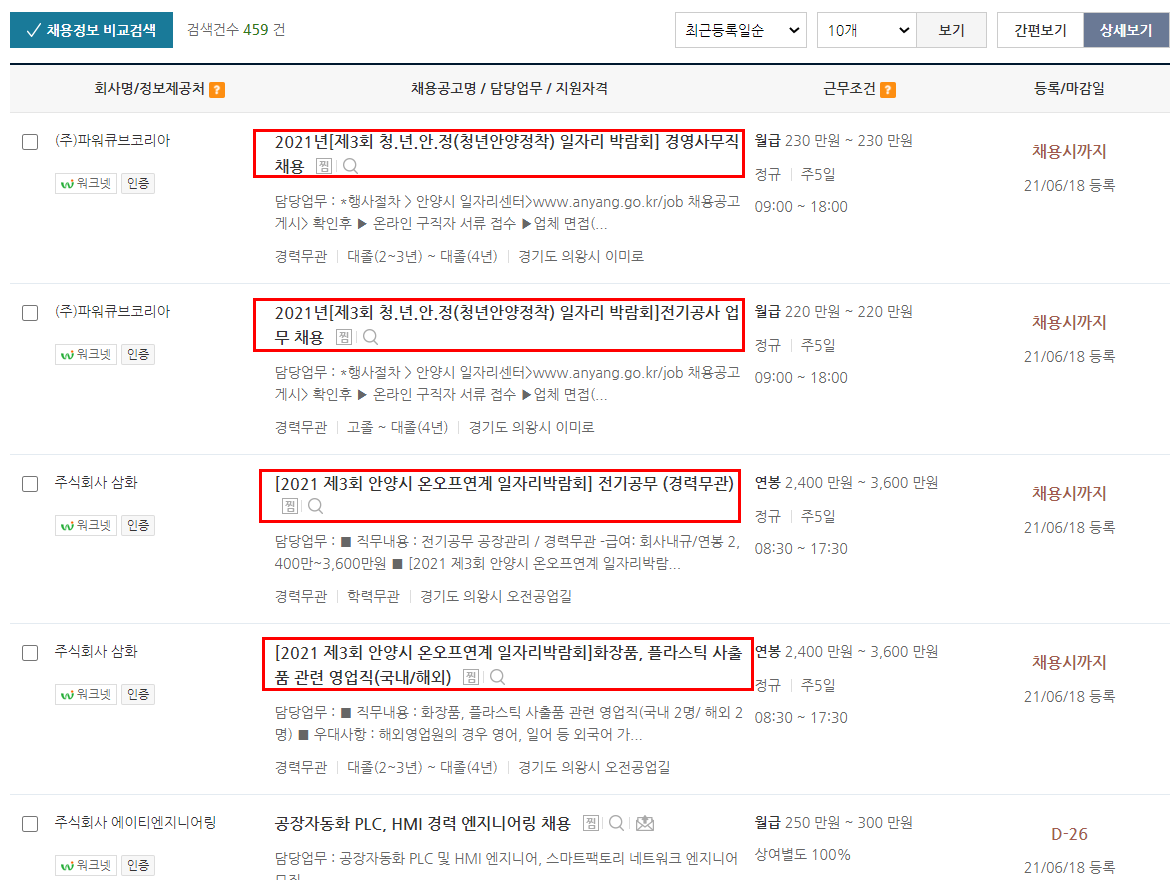The height and width of the screenshot is (880, 1176).
Task: Click the 등록/마감일 column header
Action: [x=1069, y=89]
